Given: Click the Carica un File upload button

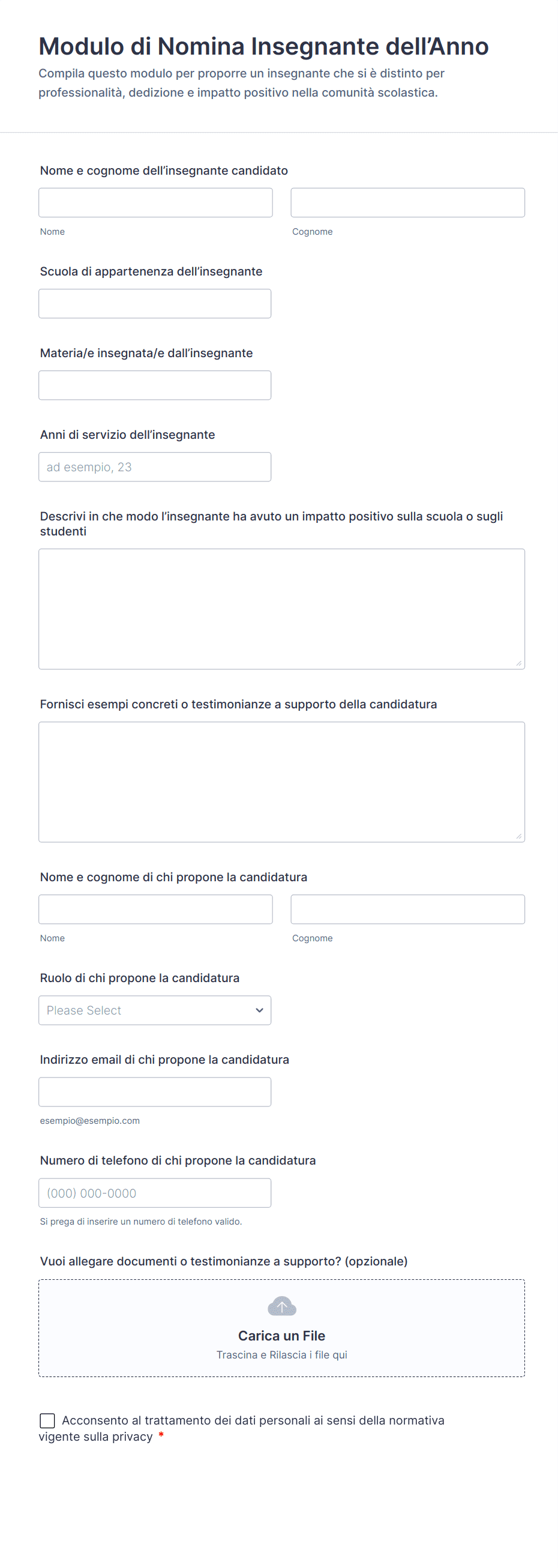Looking at the screenshot, I should point(281,1336).
